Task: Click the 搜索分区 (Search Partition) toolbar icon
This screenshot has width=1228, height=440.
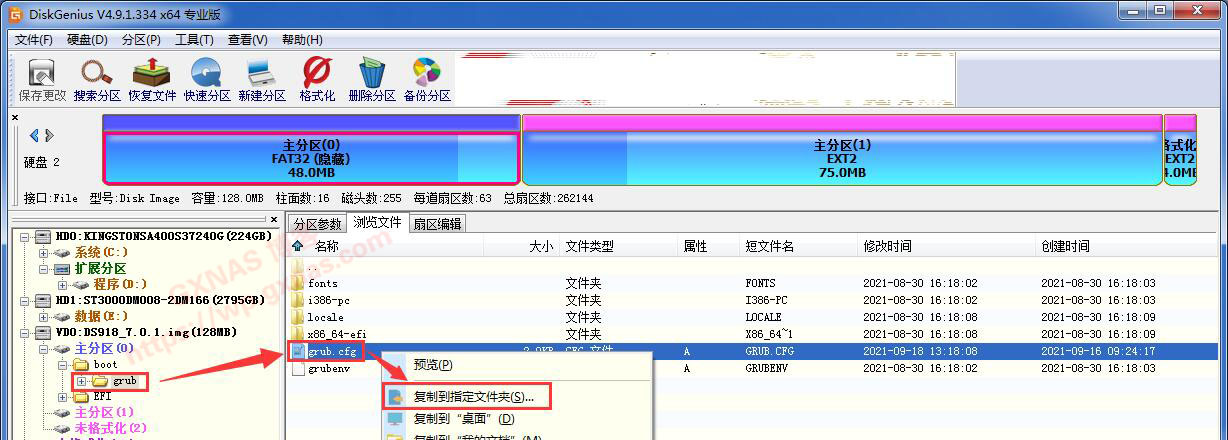Action: (x=97, y=79)
